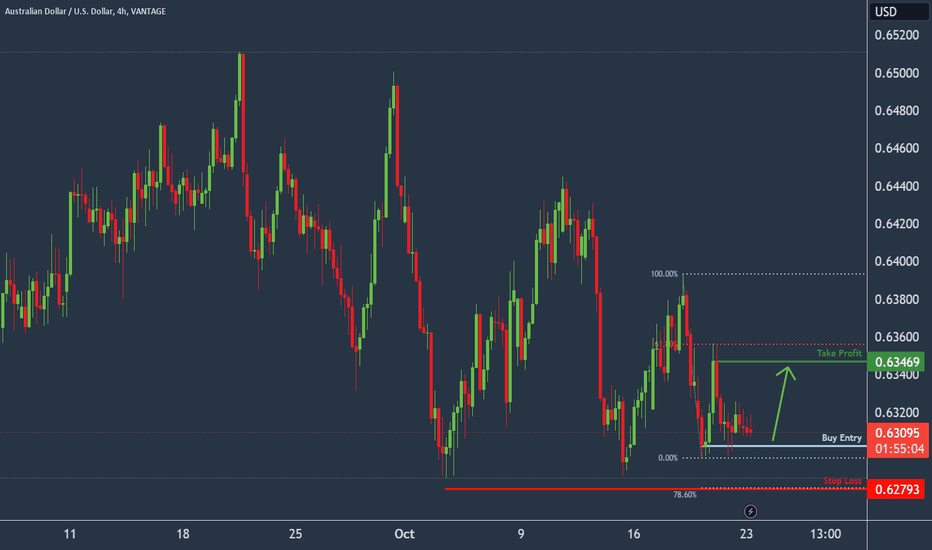Click the 0.65000 price axis value
This screenshot has height=550, width=932.
point(896,73)
